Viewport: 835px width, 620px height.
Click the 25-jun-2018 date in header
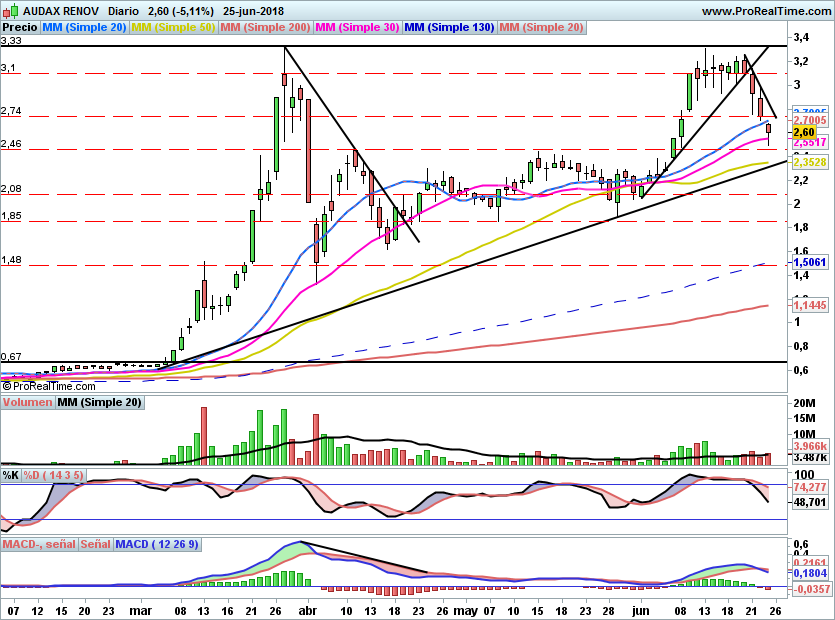(253, 11)
